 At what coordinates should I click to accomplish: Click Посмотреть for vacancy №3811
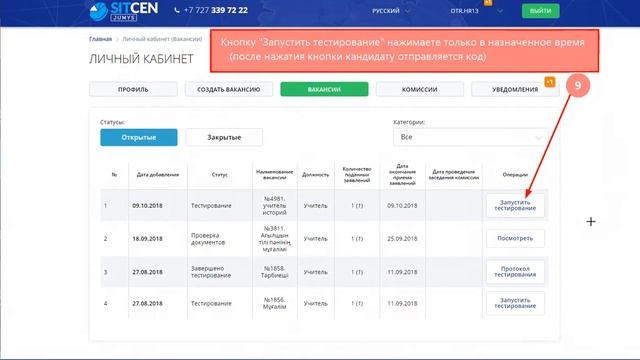tap(515, 238)
